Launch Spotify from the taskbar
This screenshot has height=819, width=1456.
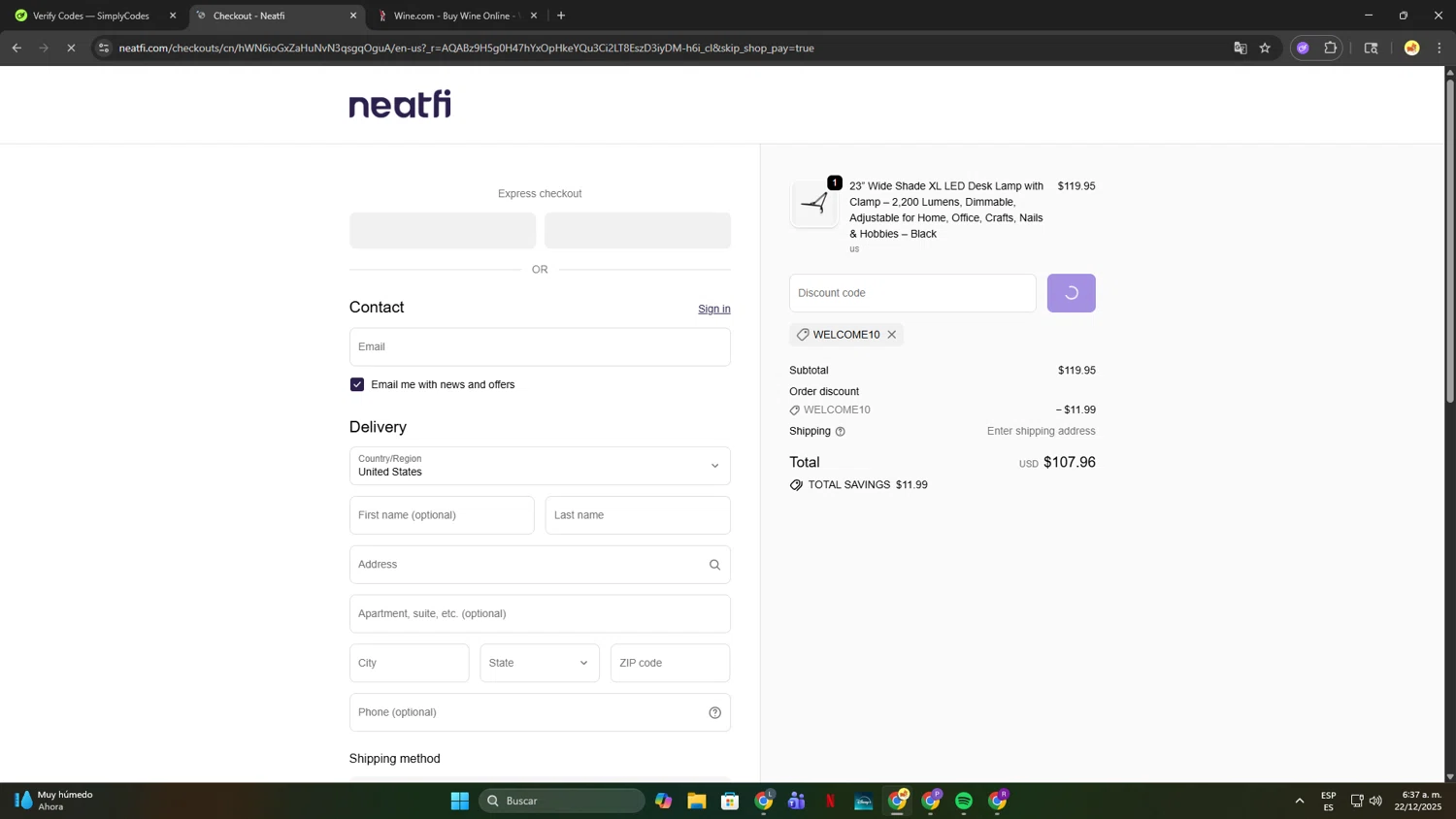click(x=964, y=801)
